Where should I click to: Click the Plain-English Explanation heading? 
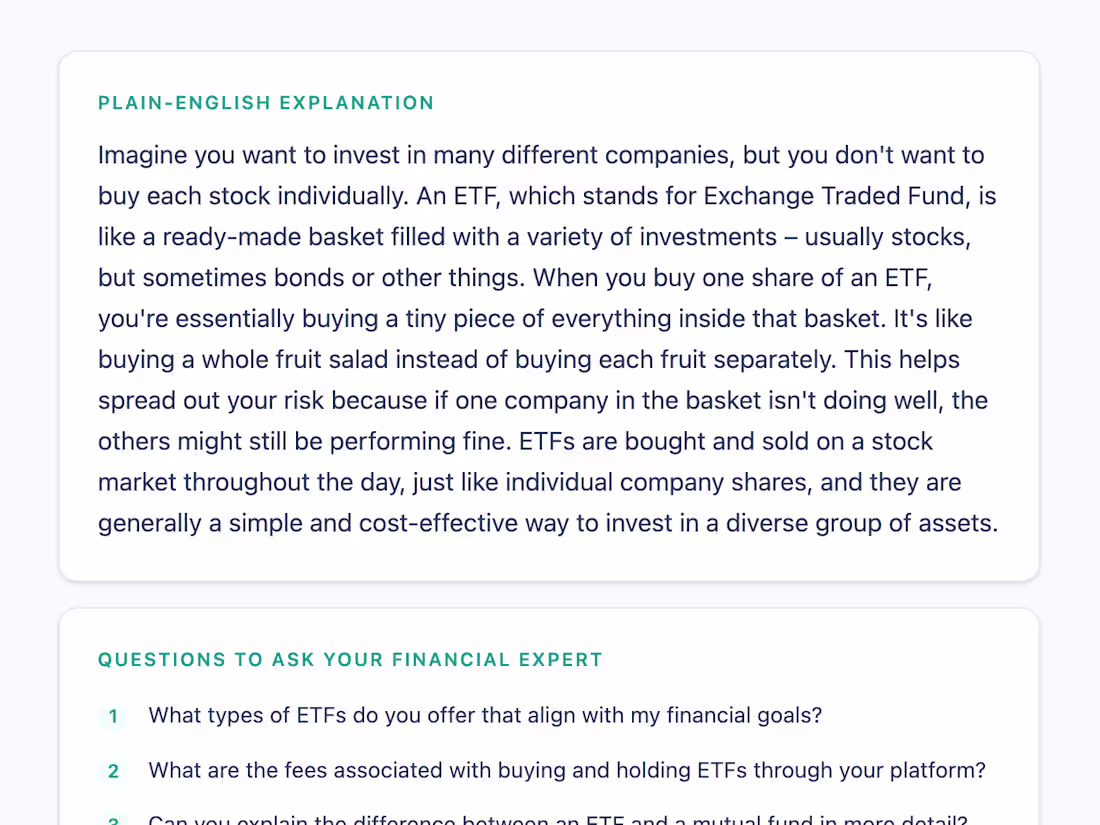(266, 103)
